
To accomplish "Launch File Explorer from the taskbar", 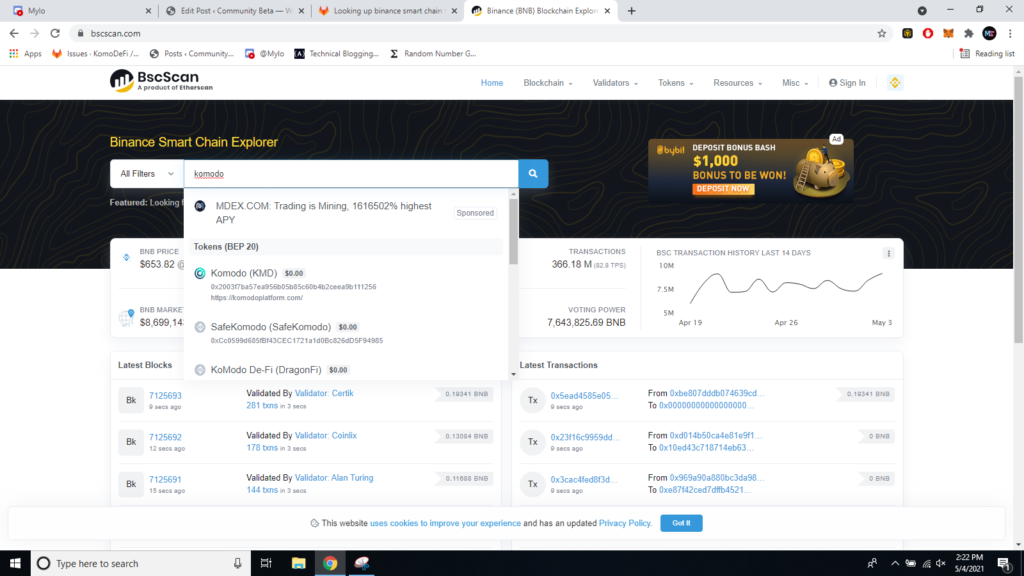I will pos(298,563).
